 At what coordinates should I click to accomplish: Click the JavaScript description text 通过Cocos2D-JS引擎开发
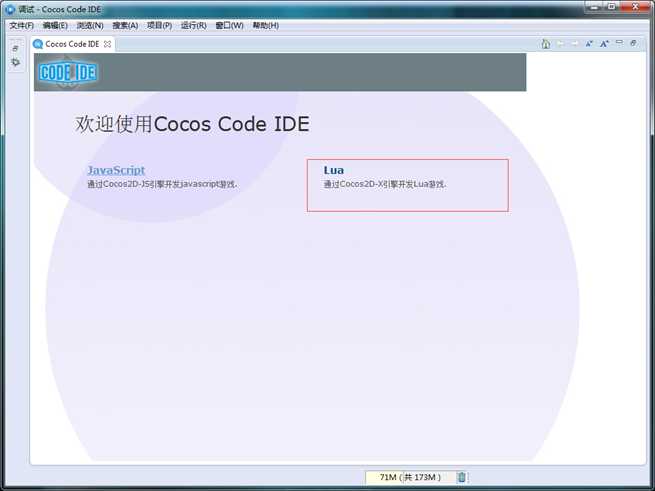(162, 184)
